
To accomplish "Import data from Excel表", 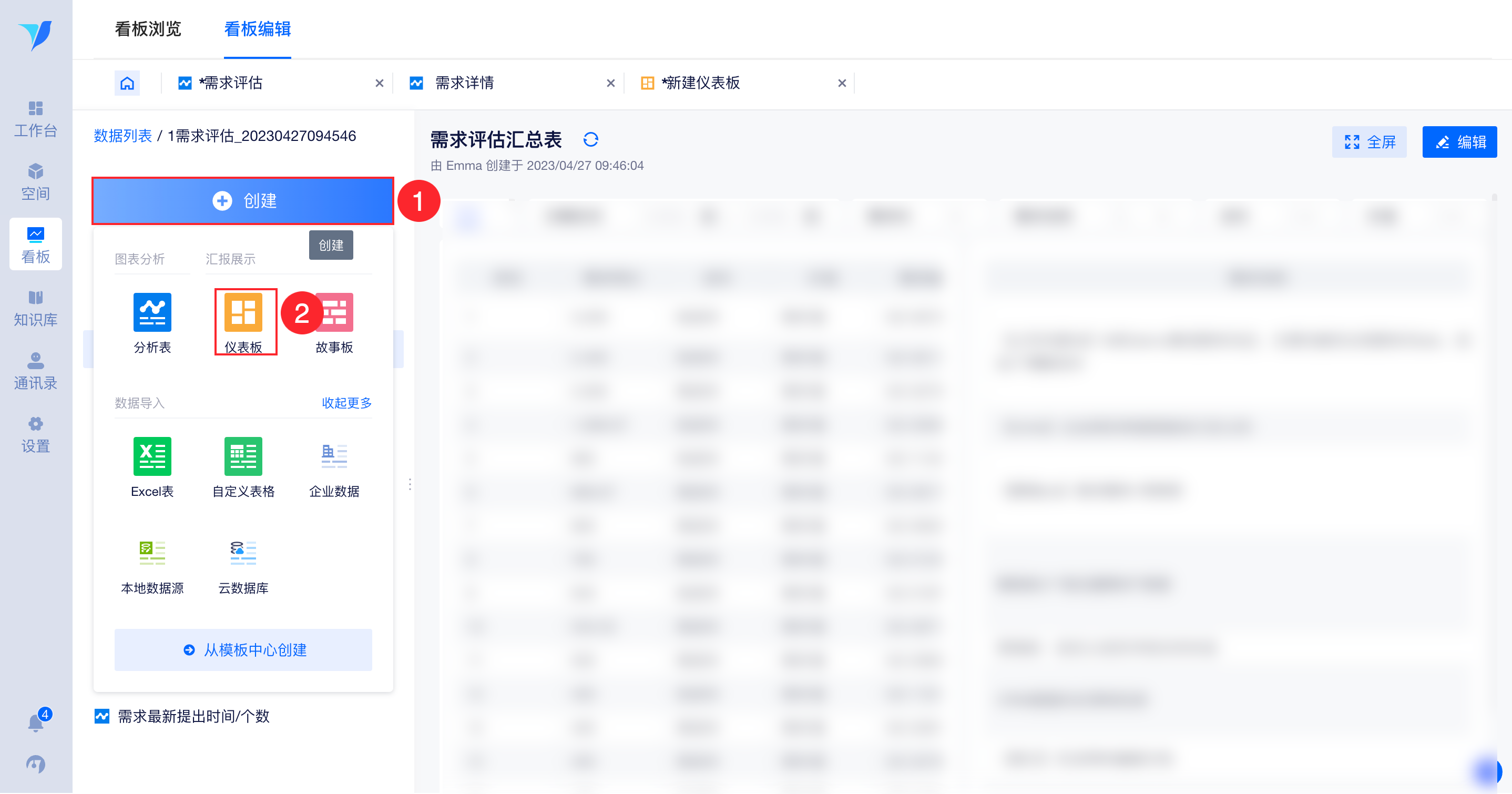I will (152, 456).
